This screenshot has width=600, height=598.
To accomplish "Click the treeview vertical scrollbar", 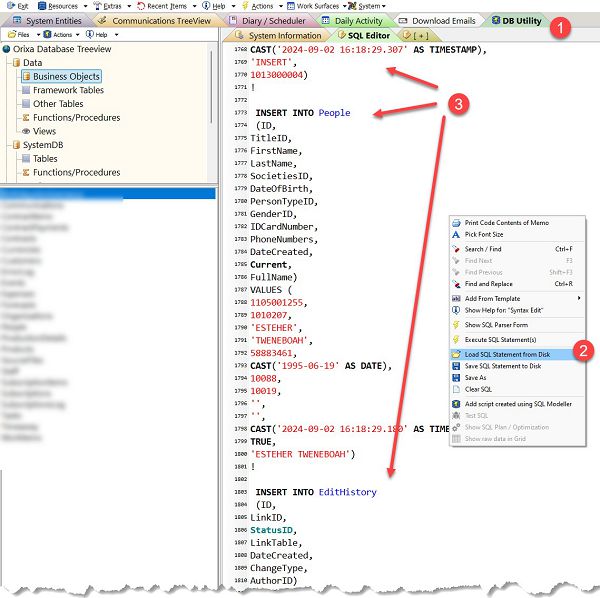I will pos(211,87).
